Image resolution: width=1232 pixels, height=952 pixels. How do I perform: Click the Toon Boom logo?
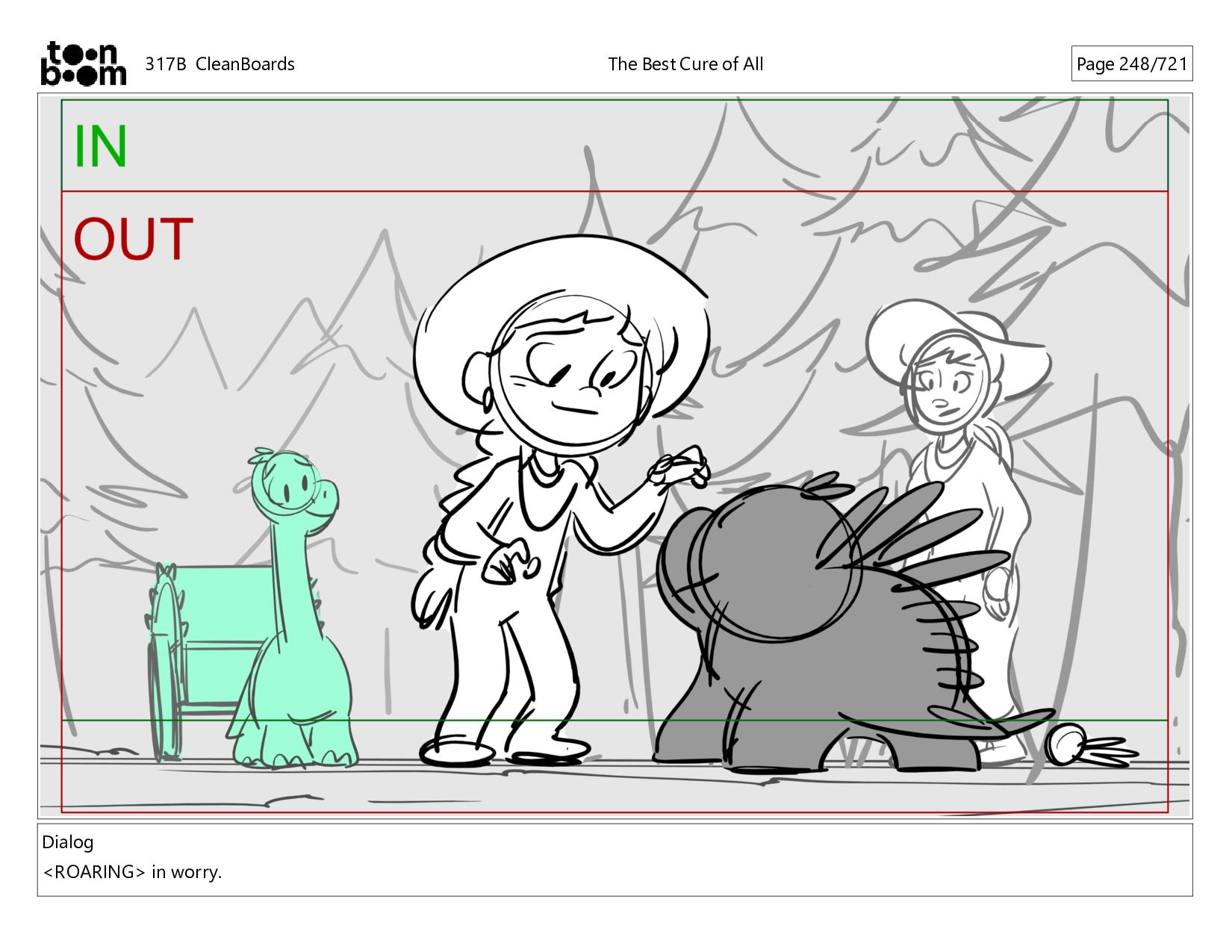click(x=83, y=63)
